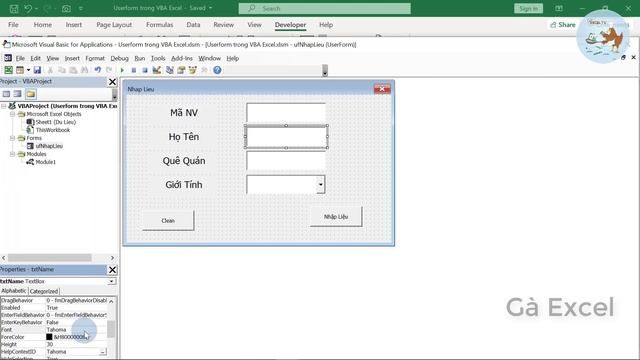The image size is (640, 360).
Task: Select Module1 in project tree
Action: [45, 162]
